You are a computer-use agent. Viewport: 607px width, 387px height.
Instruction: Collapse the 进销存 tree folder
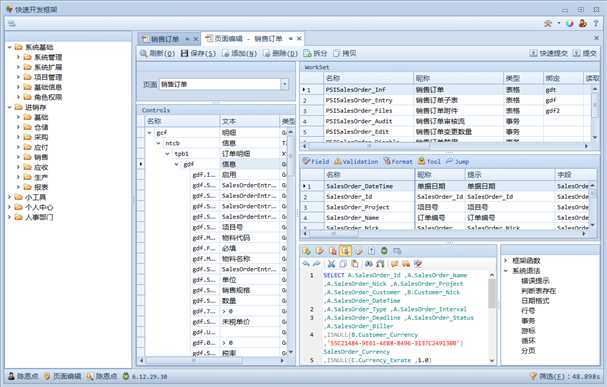coord(9,107)
